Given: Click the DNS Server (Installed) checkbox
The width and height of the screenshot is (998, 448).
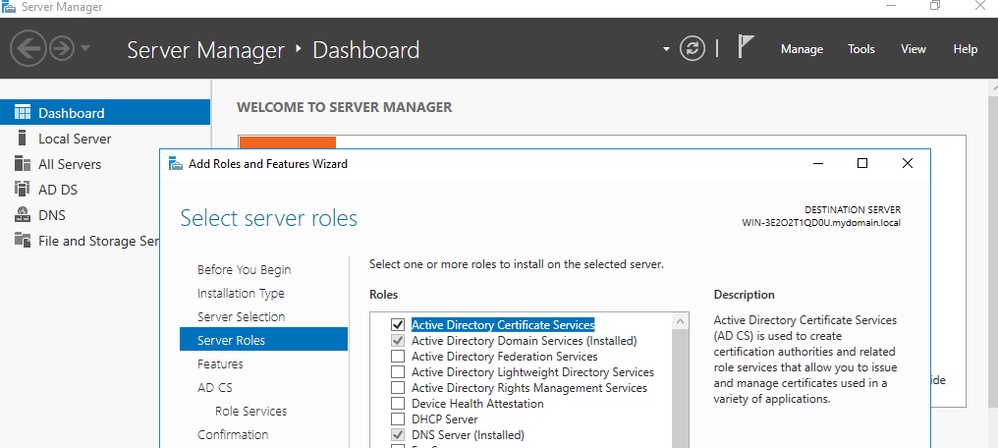Looking at the screenshot, I should (398, 435).
